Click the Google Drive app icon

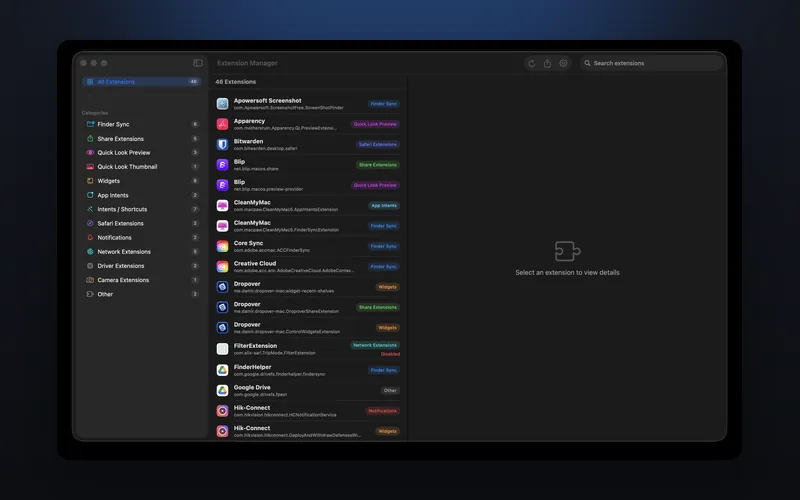[x=222, y=391]
